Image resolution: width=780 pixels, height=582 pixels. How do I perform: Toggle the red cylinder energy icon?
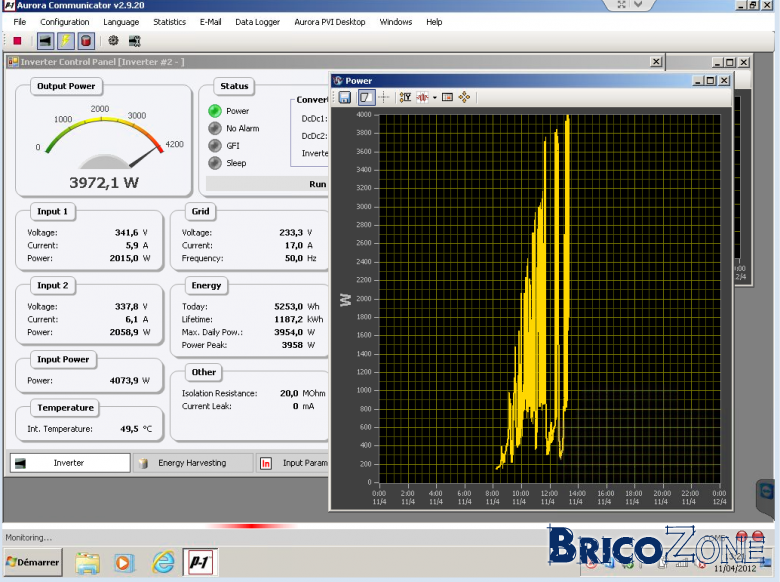pyautogui.click(x=86, y=41)
